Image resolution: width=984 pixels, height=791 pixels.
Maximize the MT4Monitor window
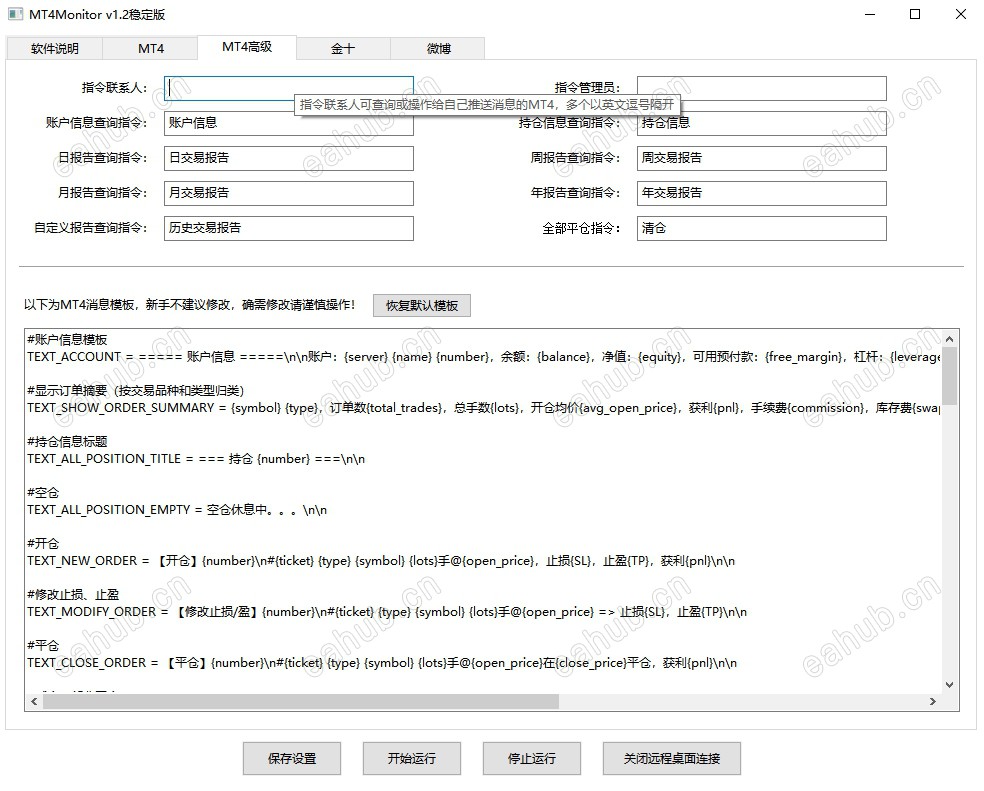(x=915, y=14)
